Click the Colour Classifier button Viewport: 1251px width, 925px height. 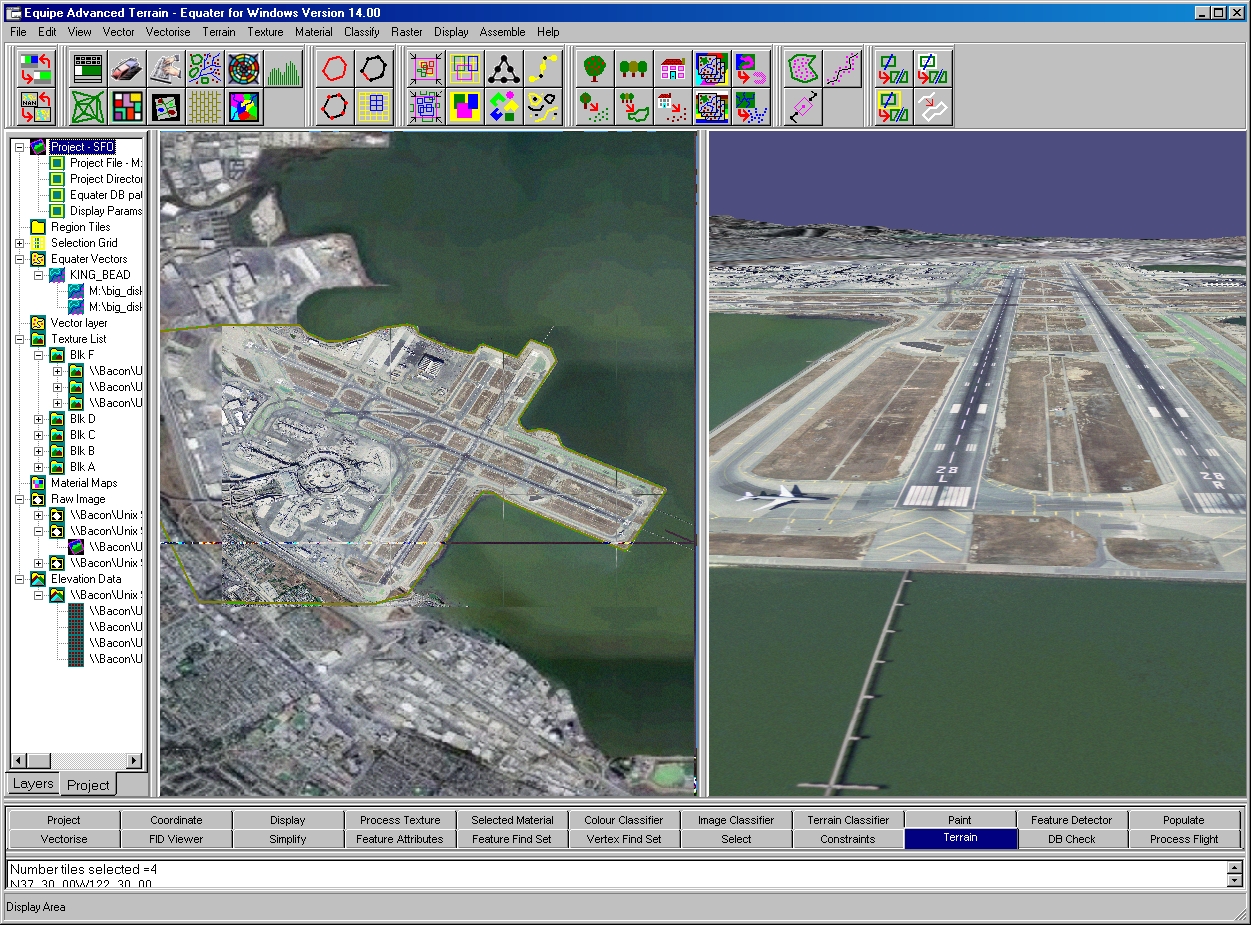click(623, 820)
